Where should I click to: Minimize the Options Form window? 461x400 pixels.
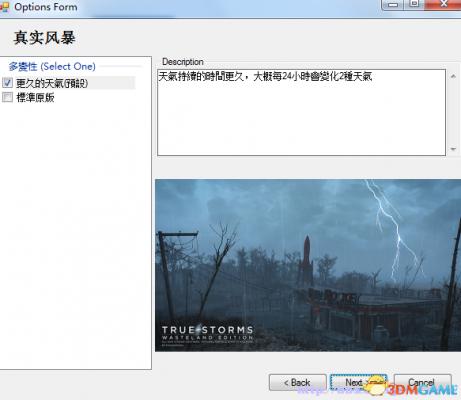[392, 5]
